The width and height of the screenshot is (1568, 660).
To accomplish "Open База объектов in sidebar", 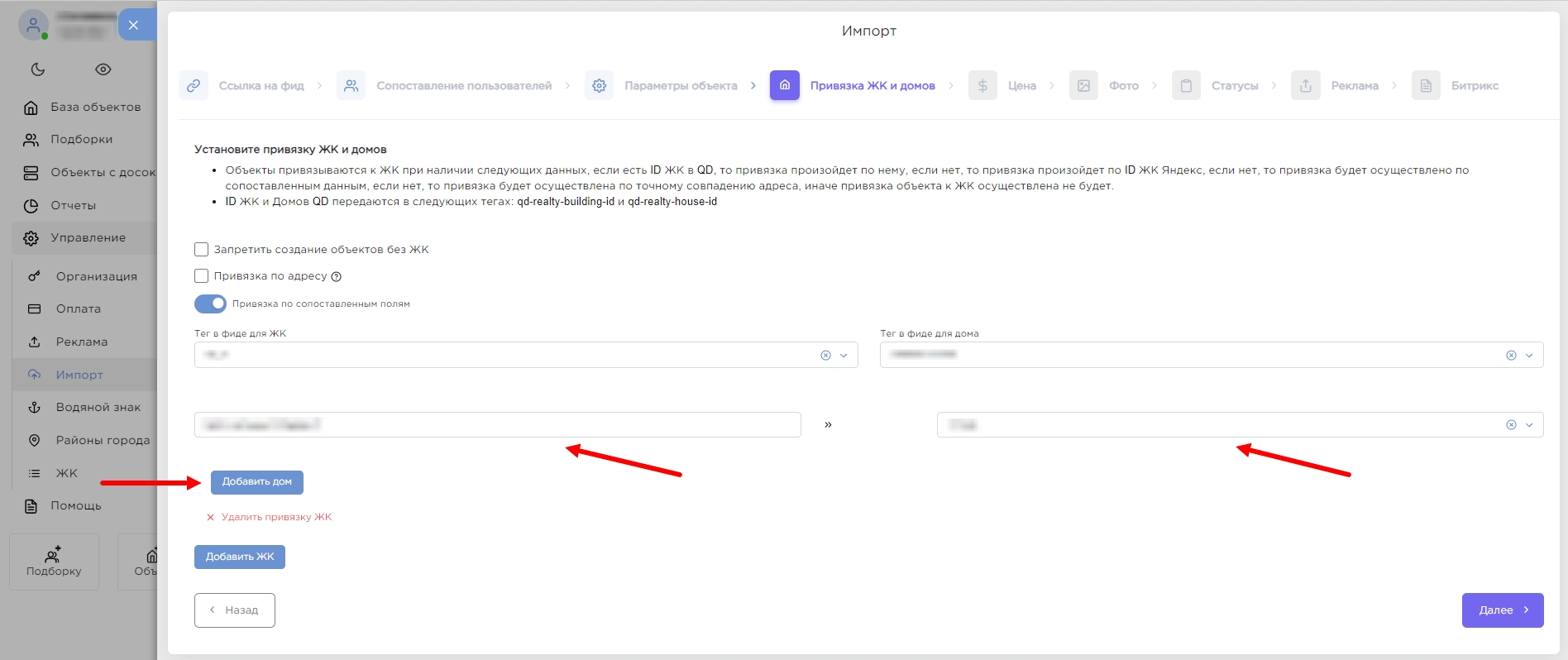I will click(84, 108).
